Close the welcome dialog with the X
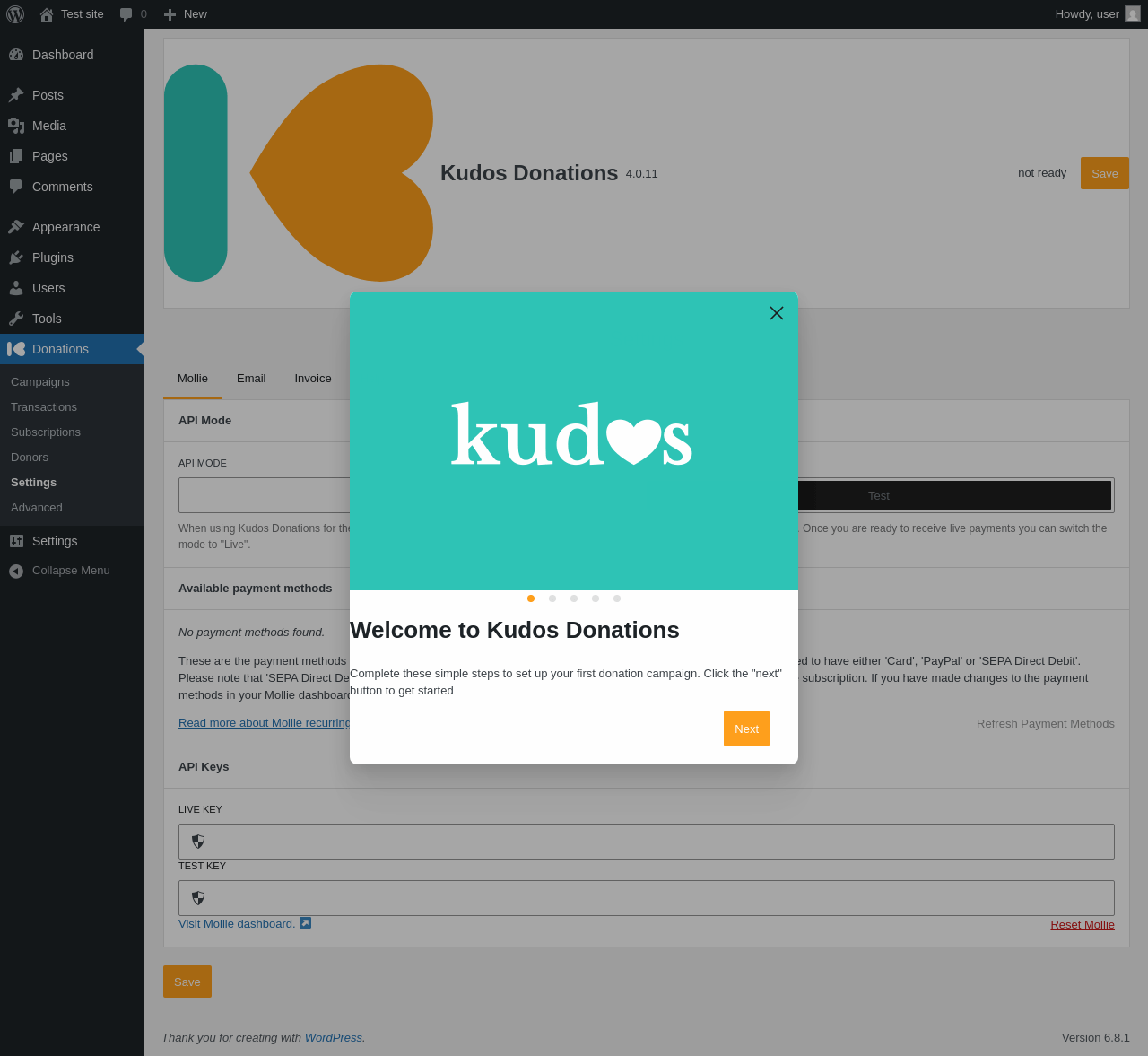The height and width of the screenshot is (1056, 1148). point(777,313)
